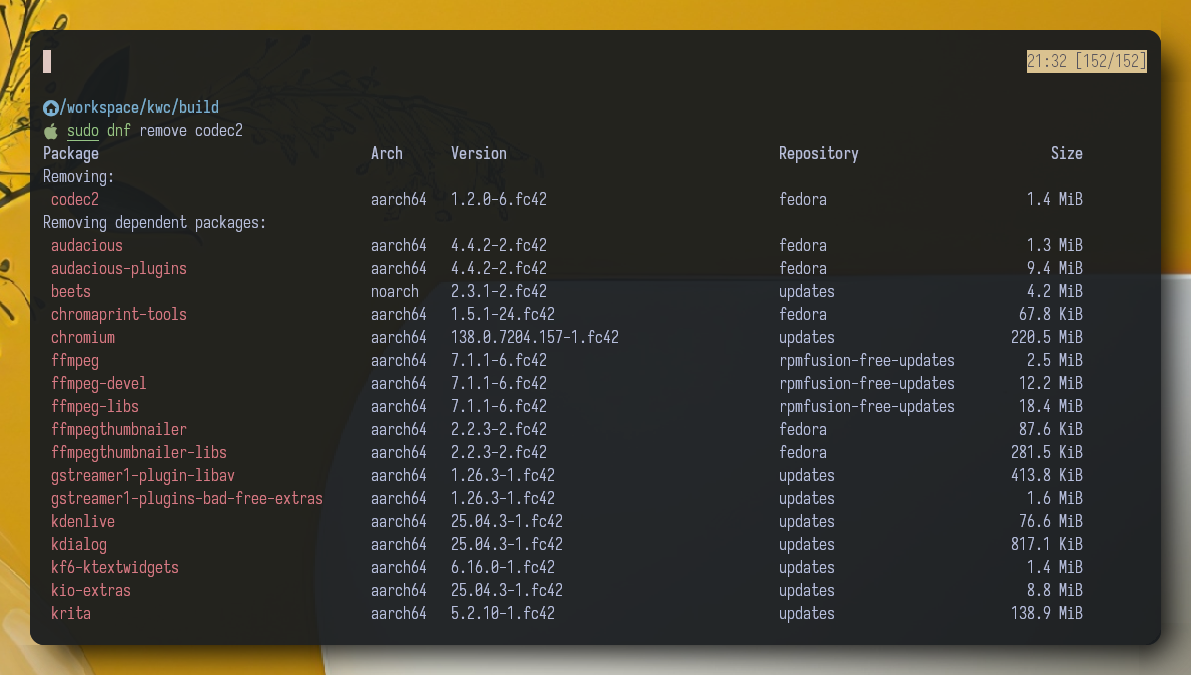Click the 67.8 KiB size value
This screenshot has height=675, width=1191.
tap(1050, 314)
